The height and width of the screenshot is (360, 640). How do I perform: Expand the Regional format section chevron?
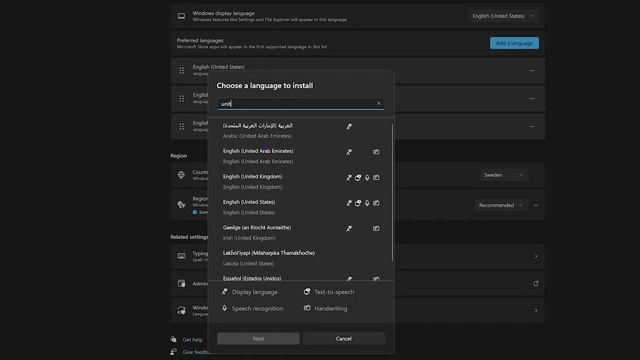point(536,205)
